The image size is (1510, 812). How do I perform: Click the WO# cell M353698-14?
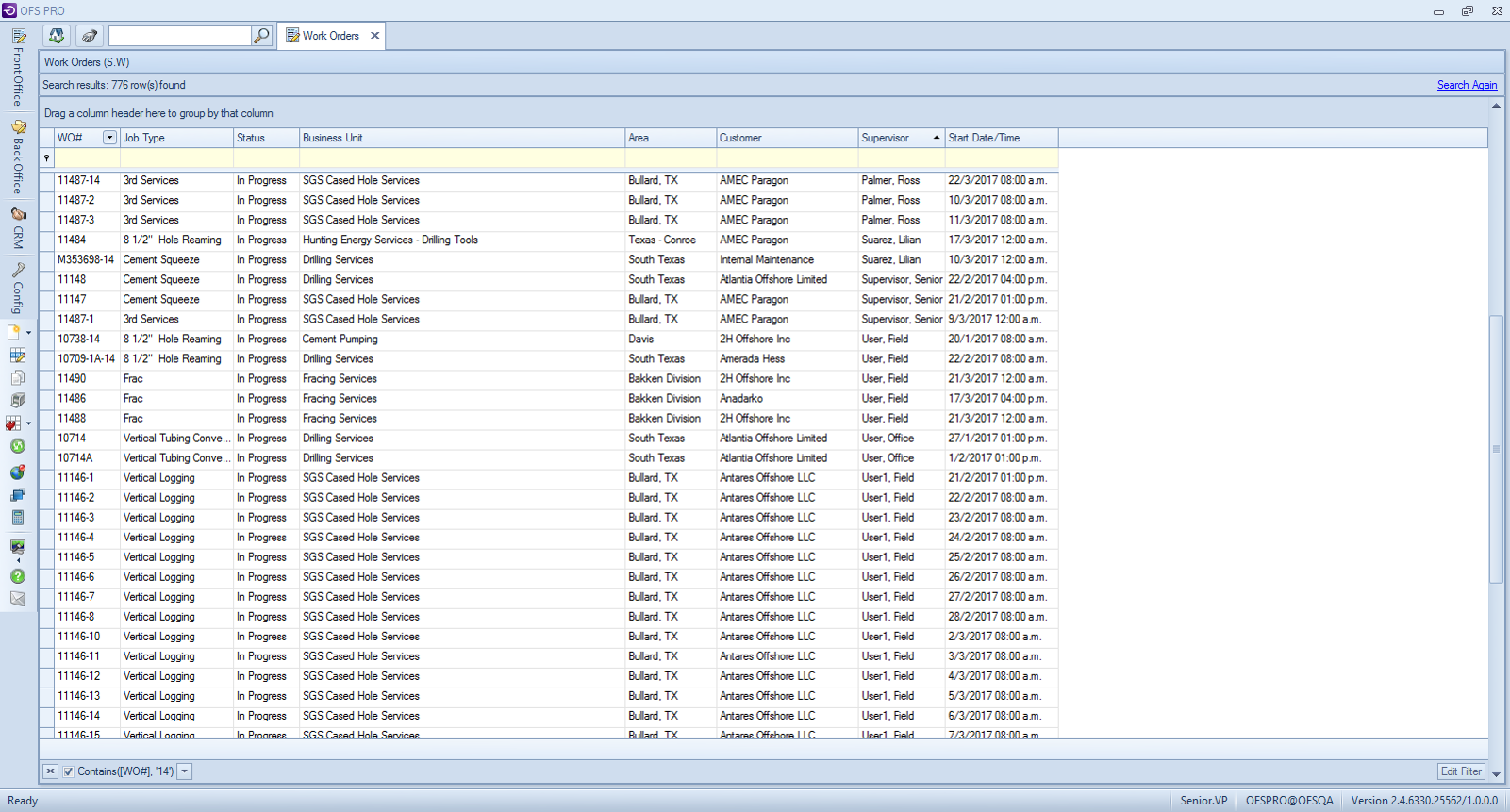point(86,259)
